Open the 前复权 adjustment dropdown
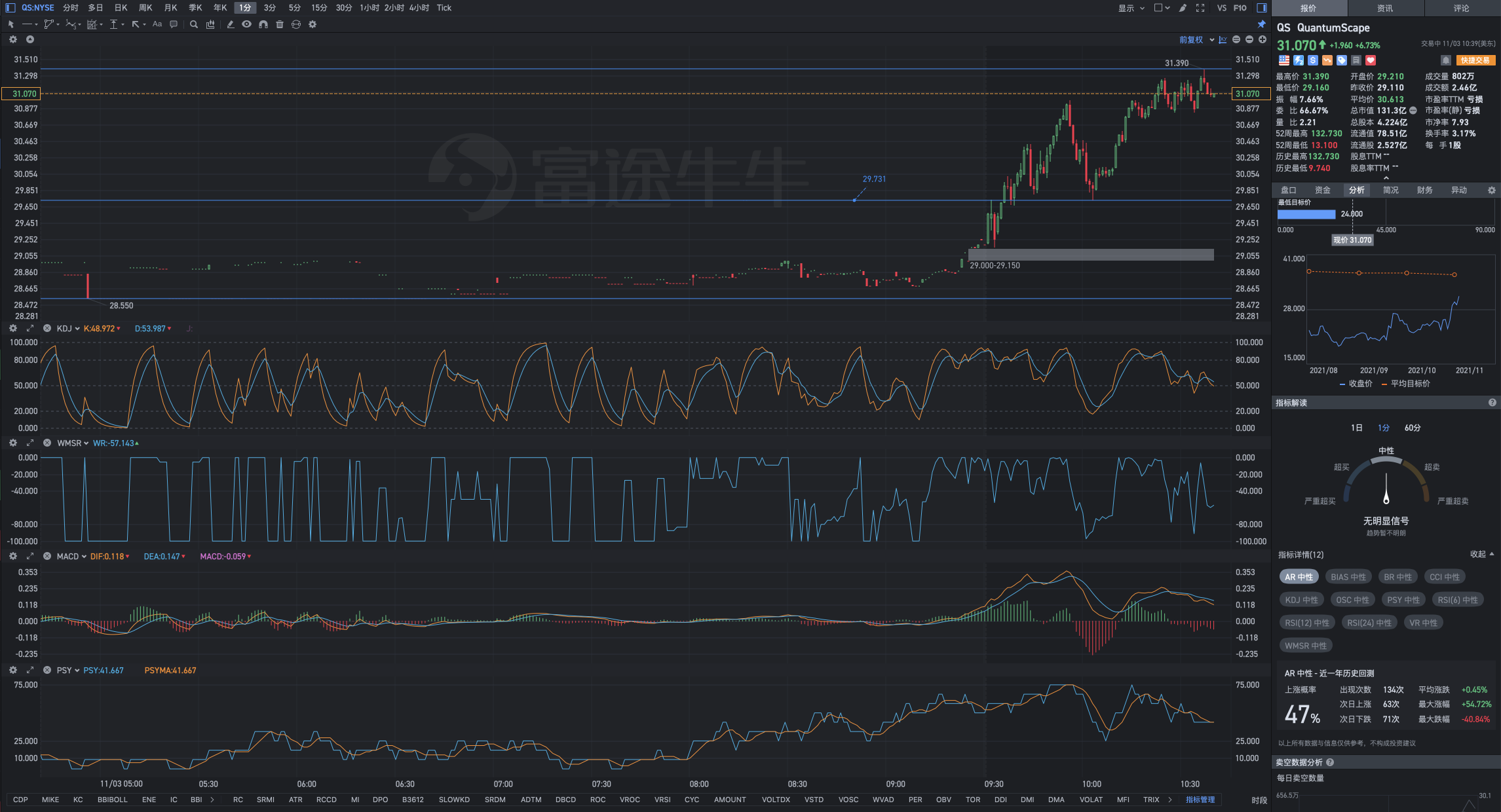This screenshot has width=1501, height=812. (x=1196, y=40)
